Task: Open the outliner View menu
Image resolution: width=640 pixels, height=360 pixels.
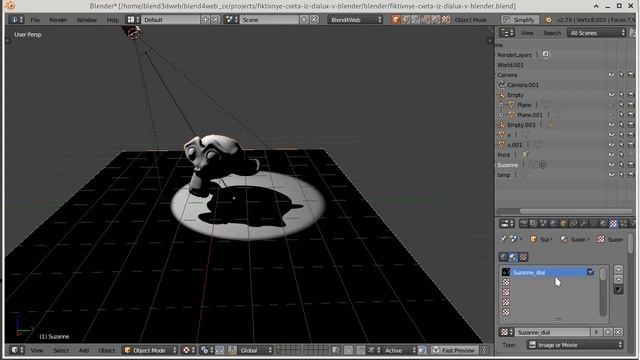Action: [527, 33]
